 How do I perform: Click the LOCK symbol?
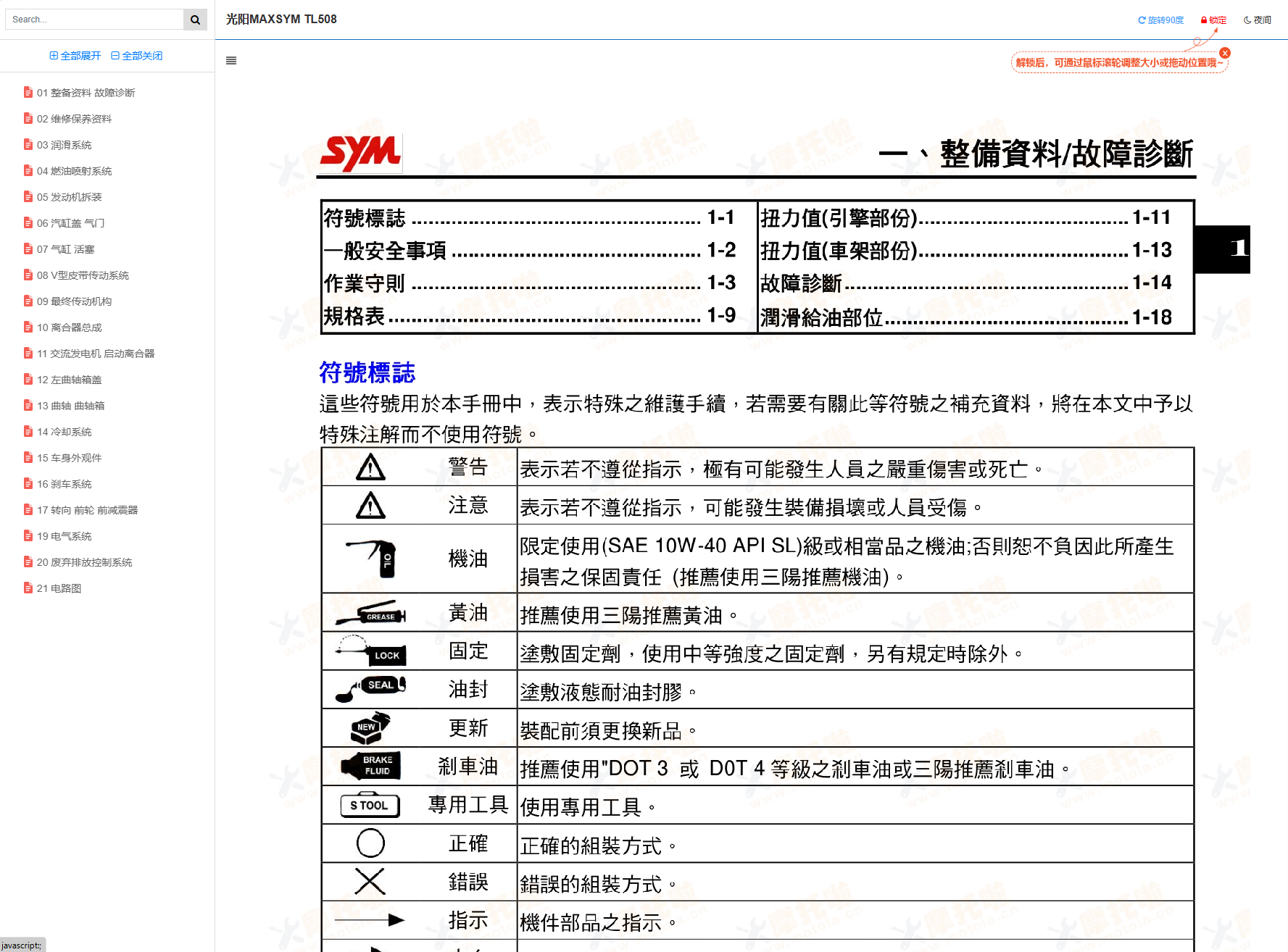[371, 651]
